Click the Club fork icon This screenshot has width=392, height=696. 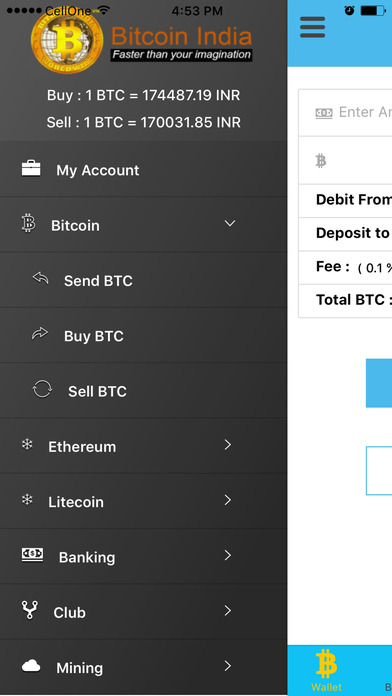point(30,610)
